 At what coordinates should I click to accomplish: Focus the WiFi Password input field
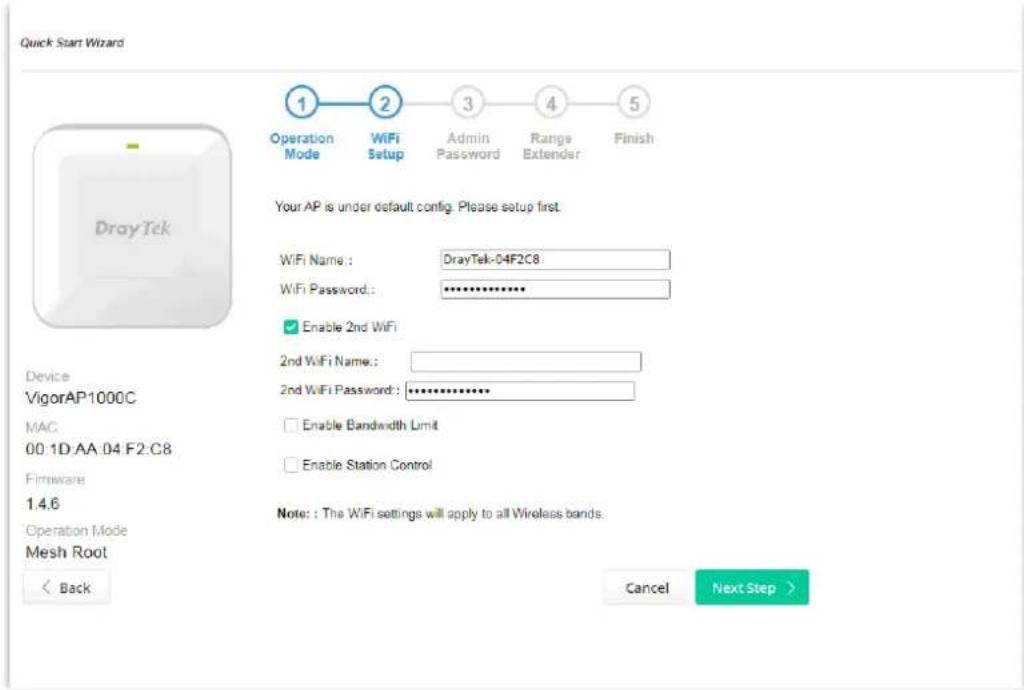tap(555, 289)
